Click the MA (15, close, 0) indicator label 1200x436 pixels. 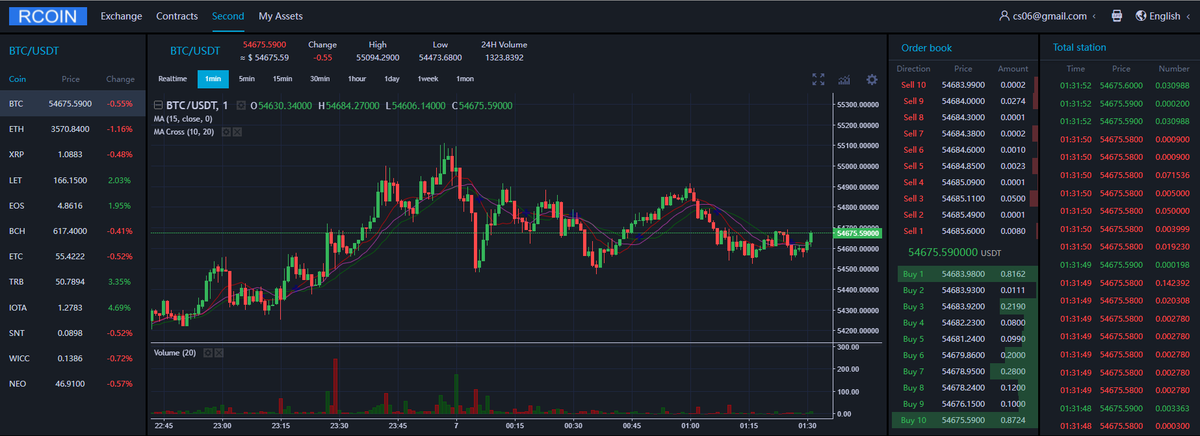[183, 118]
